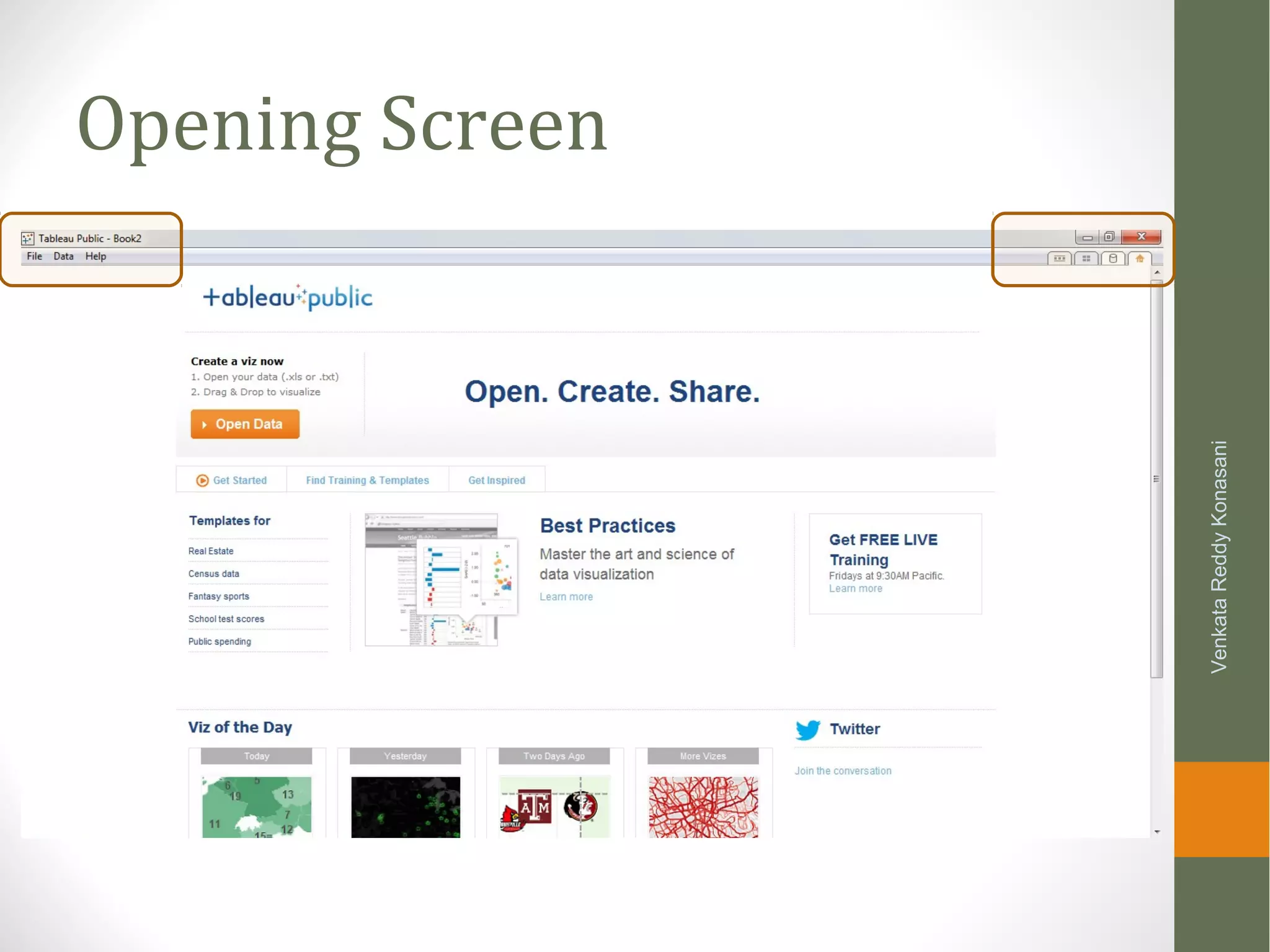Screen dimensions: 1270x952
Task: Open the More Vizes thumbnail
Action: click(x=703, y=807)
